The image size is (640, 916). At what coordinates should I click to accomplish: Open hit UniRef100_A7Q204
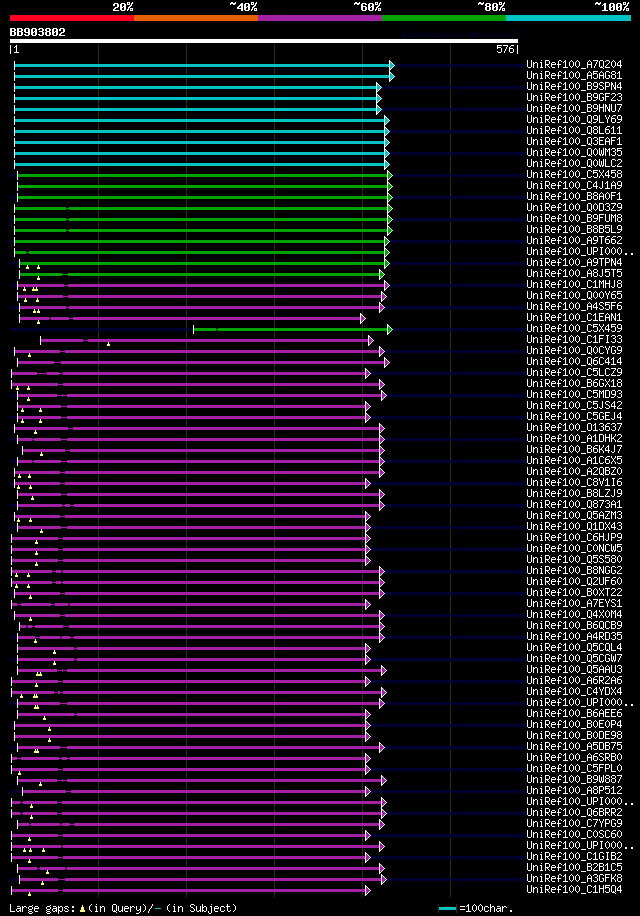pyautogui.click(x=574, y=64)
